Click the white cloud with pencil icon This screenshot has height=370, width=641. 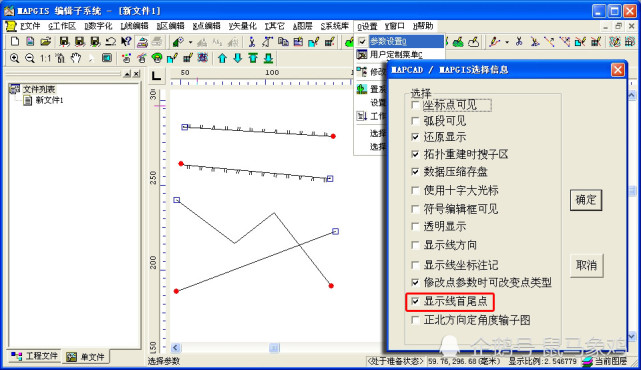click(473, 41)
